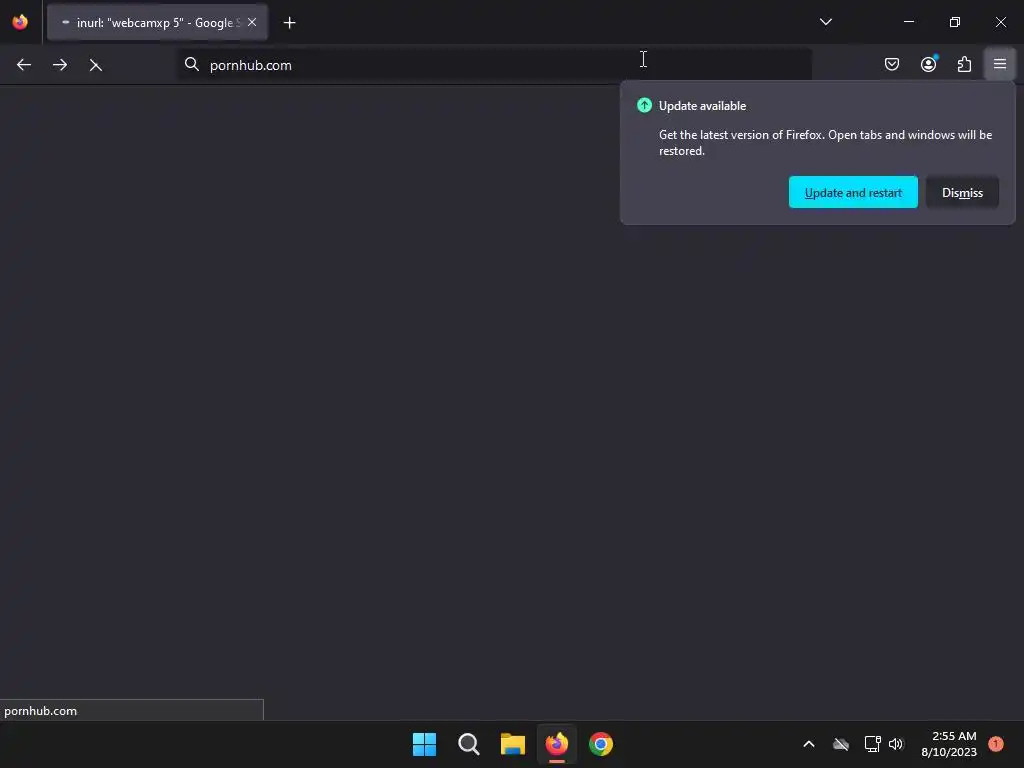Click Update and restart button
The width and height of the screenshot is (1024, 768).
coord(853,192)
